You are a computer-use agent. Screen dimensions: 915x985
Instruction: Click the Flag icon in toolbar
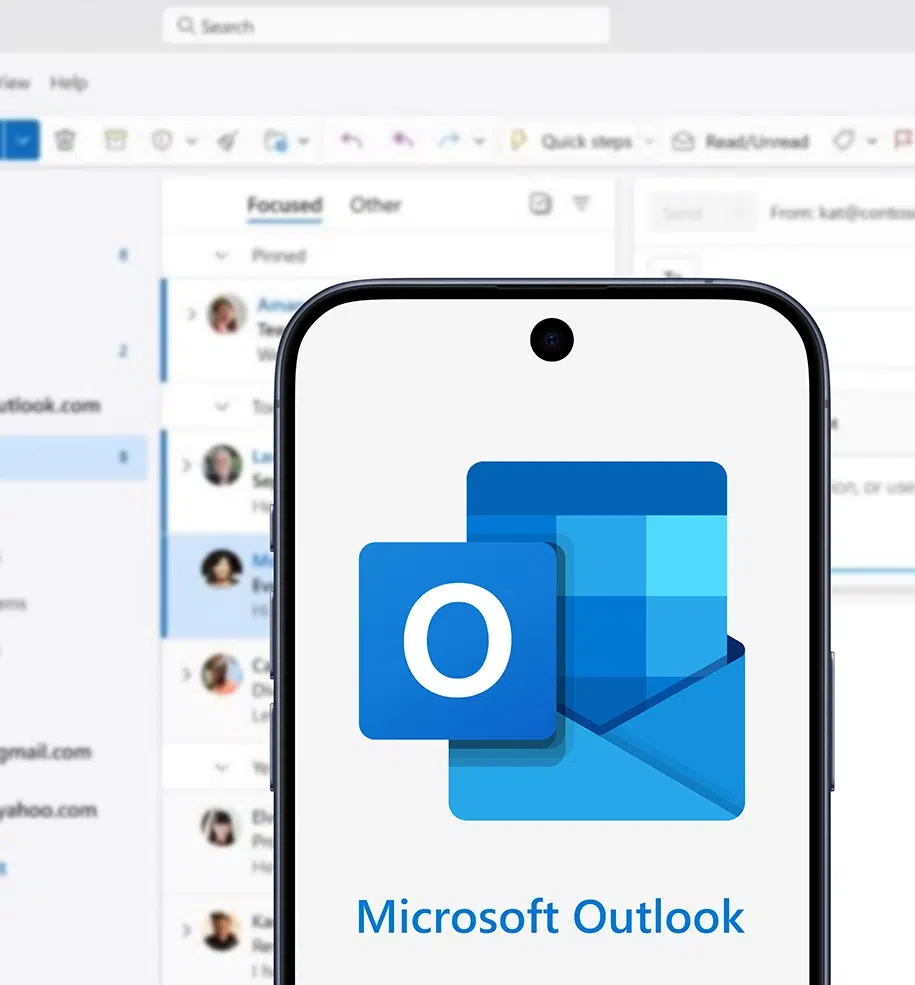[903, 139]
